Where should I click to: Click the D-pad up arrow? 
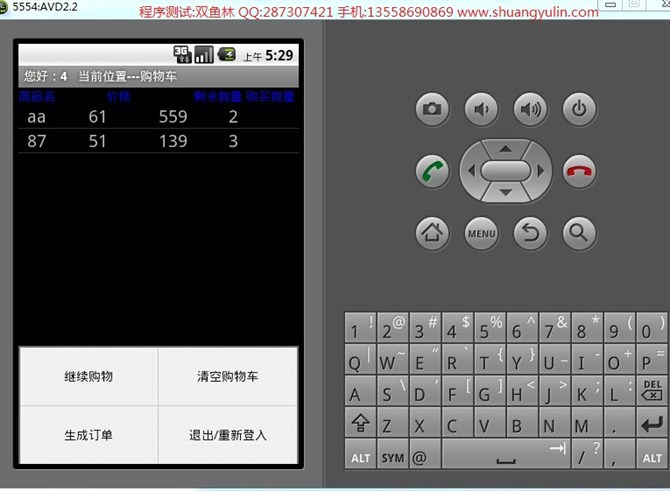click(506, 149)
